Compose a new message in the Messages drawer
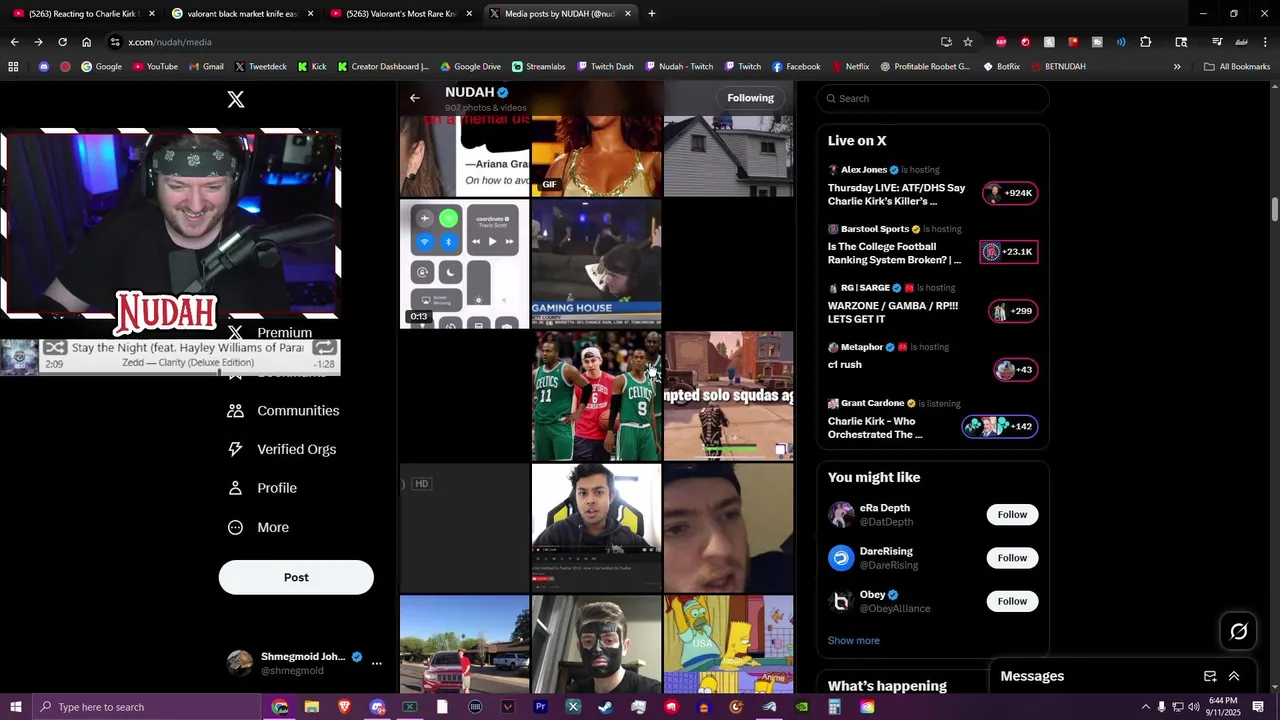Viewport: 1280px width, 720px height. pyautogui.click(x=1210, y=676)
